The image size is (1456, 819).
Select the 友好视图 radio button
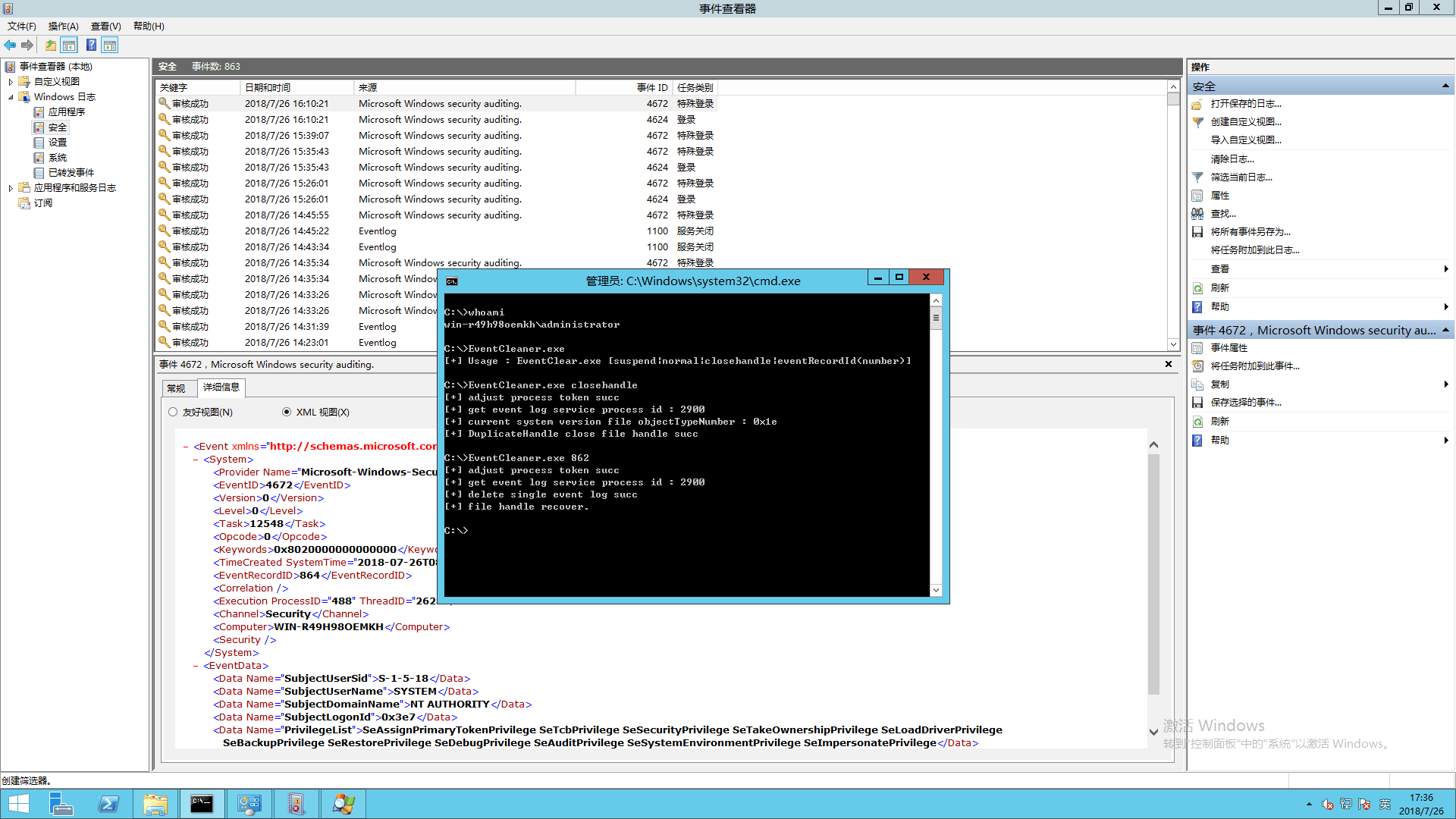point(173,412)
